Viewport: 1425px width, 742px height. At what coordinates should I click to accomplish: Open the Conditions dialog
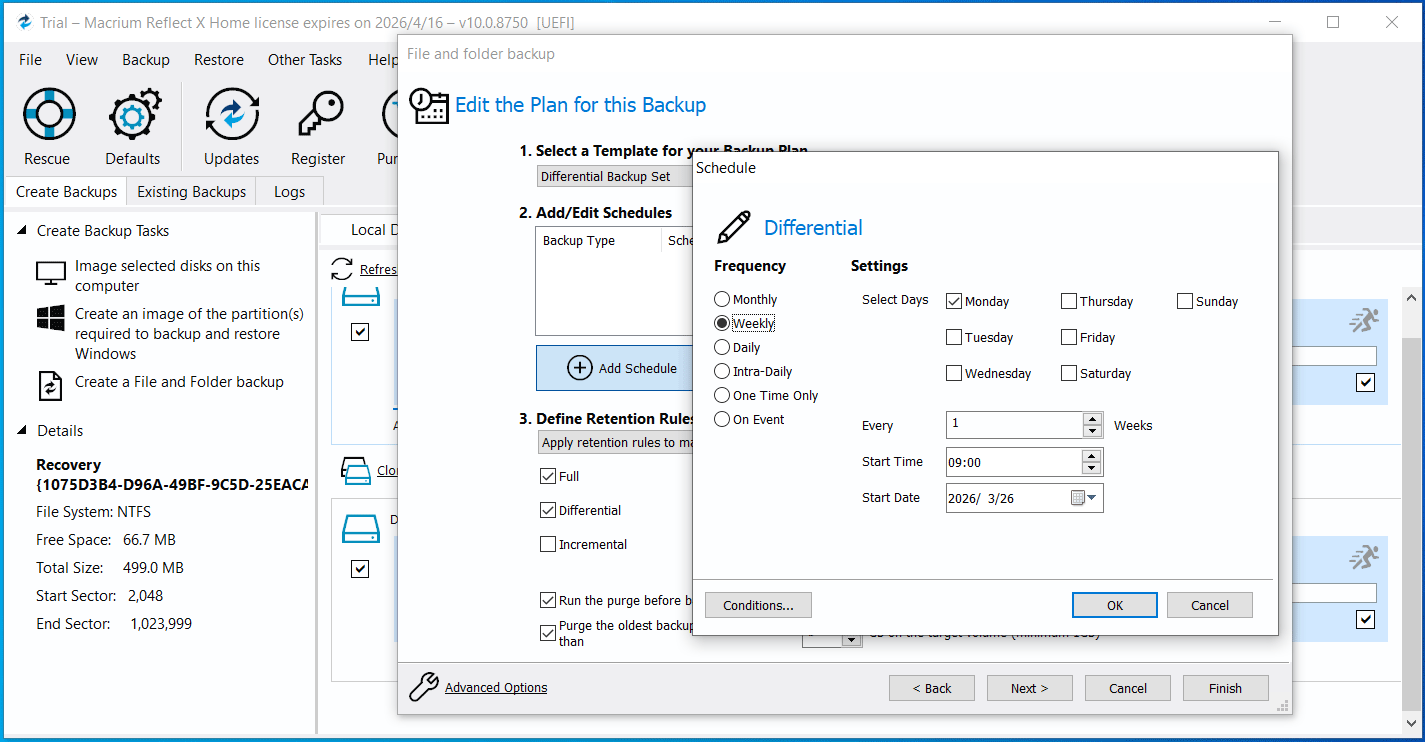click(758, 605)
